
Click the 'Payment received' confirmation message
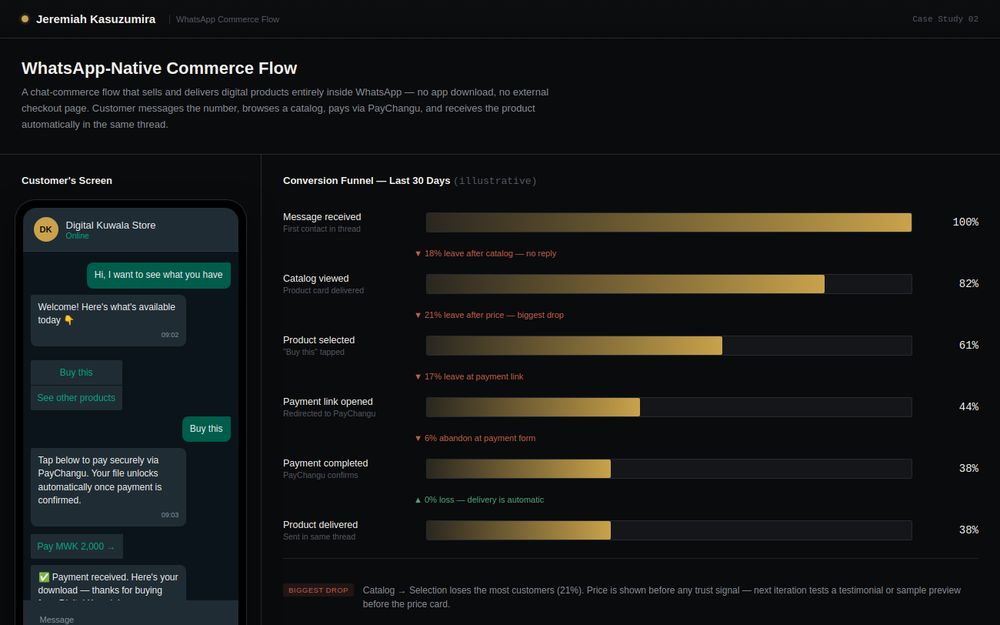[108, 583]
